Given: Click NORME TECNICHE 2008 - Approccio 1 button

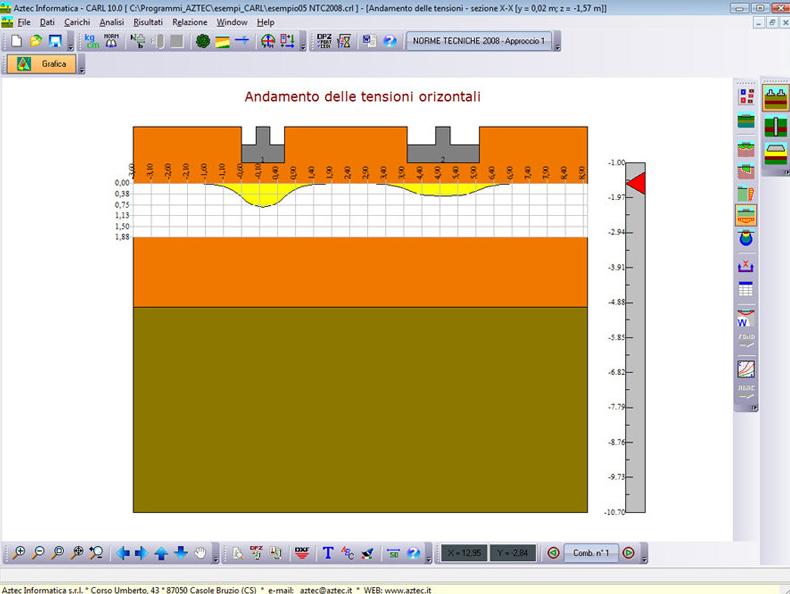Looking at the screenshot, I should click(x=478, y=41).
